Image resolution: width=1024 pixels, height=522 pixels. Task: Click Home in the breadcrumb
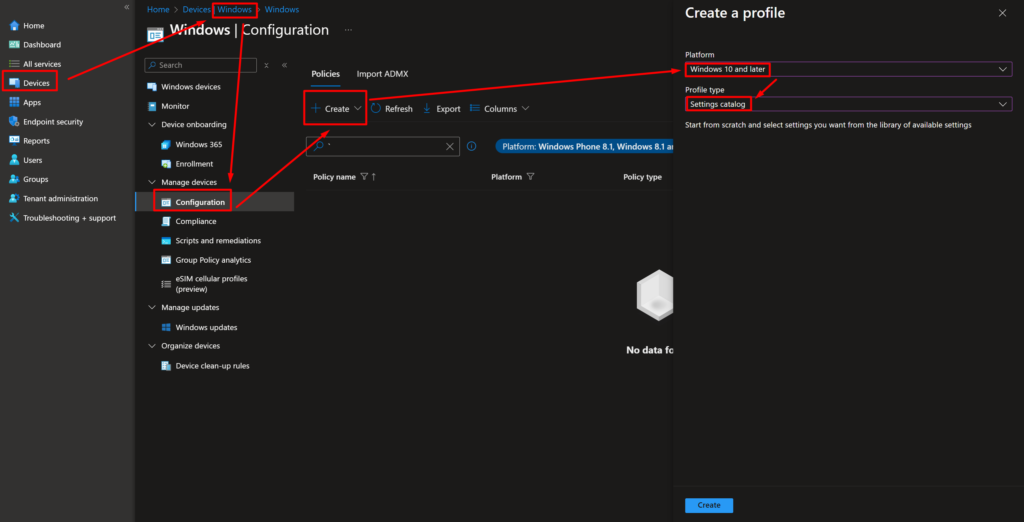[x=158, y=10]
